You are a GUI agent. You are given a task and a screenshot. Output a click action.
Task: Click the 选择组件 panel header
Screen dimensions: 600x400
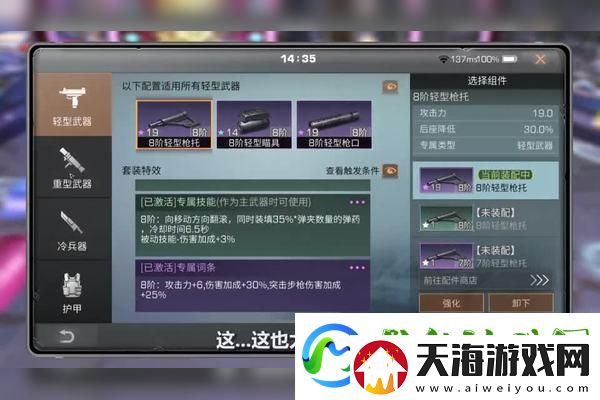click(x=487, y=80)
